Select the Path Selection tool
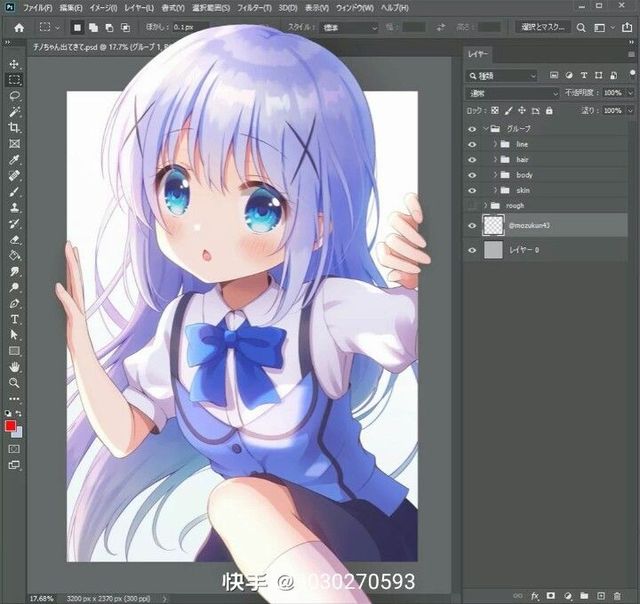 [x=14, y=335]
